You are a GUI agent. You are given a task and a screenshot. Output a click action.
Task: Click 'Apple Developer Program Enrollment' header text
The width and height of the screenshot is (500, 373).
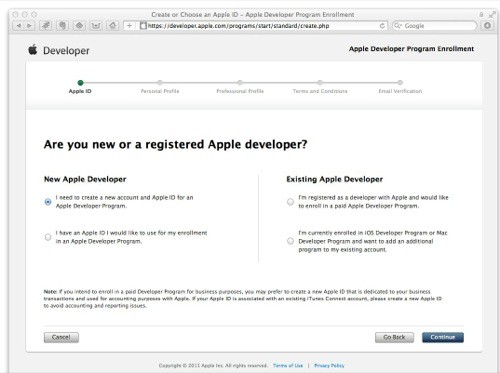411,49
